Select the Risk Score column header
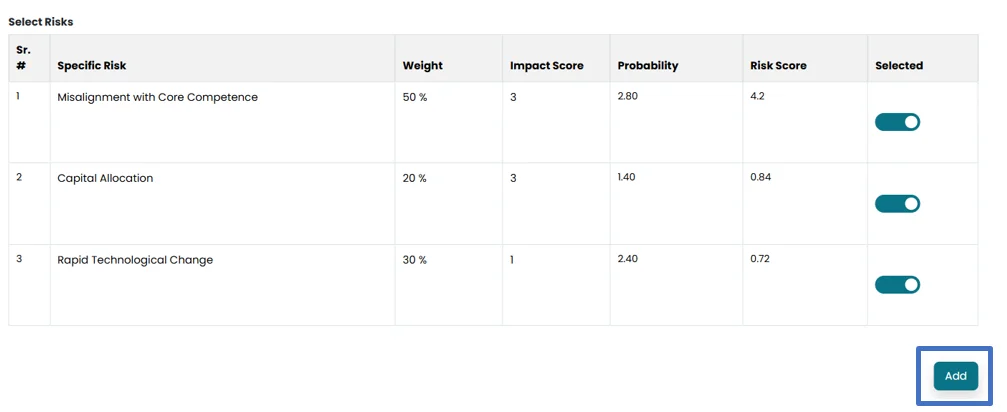Image resolution: width=1007 pixels, height=412 pixels. (x=778, y=66)
